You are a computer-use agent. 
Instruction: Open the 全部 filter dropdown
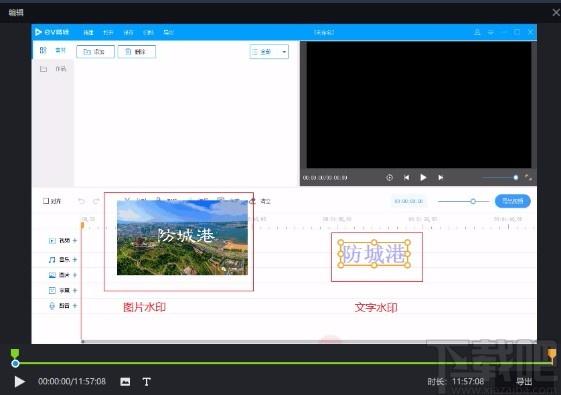point(269,52)
